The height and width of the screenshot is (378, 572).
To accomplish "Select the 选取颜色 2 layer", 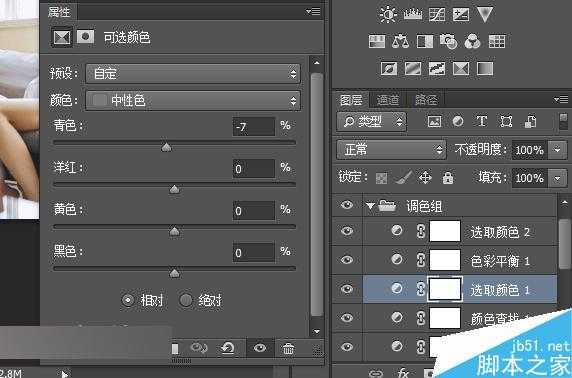I will click(460, 231).
